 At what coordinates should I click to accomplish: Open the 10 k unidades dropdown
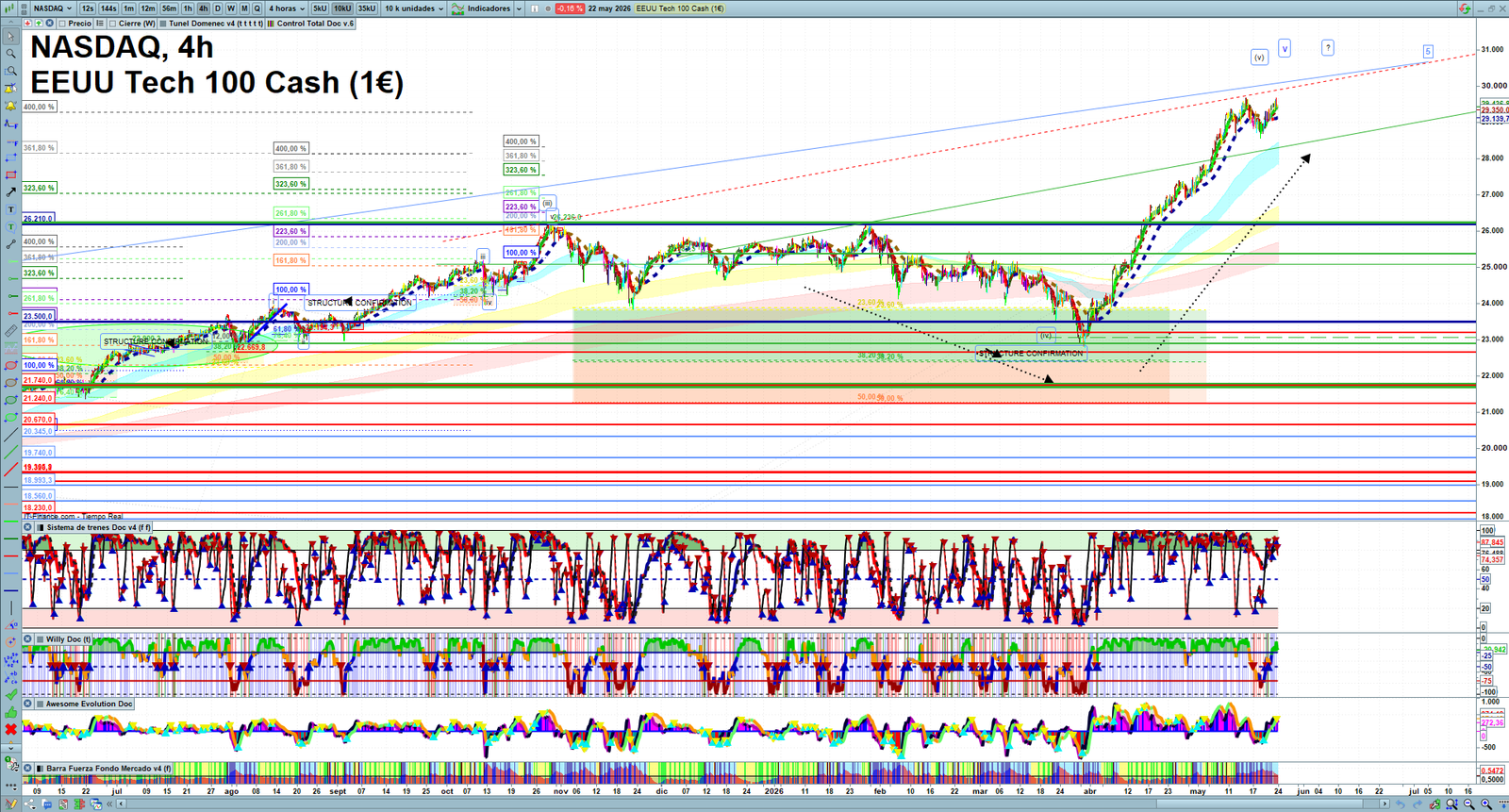pos(414,8)
